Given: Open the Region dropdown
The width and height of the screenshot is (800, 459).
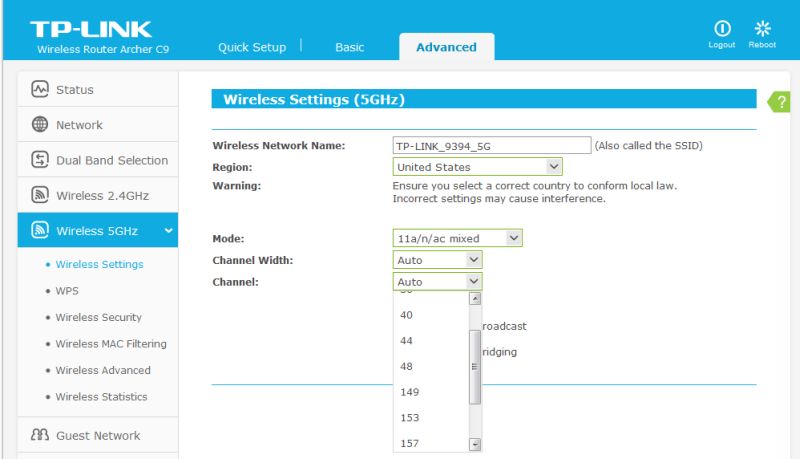Looking at the screenshot, I should pos(478,167).
